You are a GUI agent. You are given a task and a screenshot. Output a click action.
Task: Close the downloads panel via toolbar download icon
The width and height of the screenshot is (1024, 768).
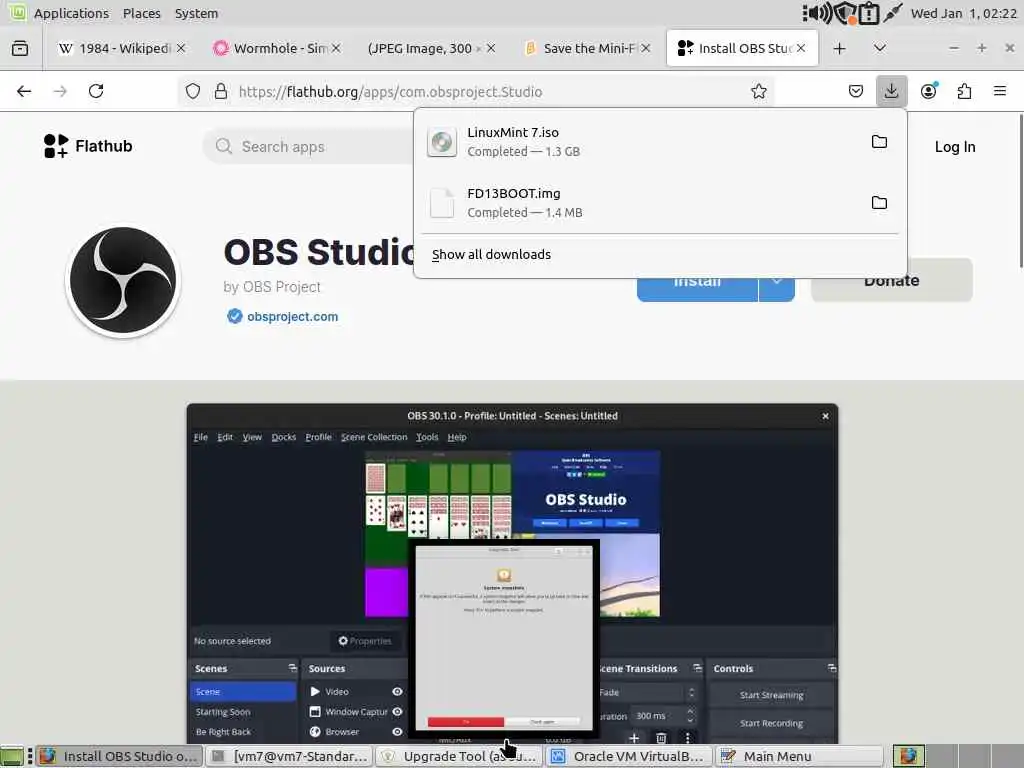891,91
